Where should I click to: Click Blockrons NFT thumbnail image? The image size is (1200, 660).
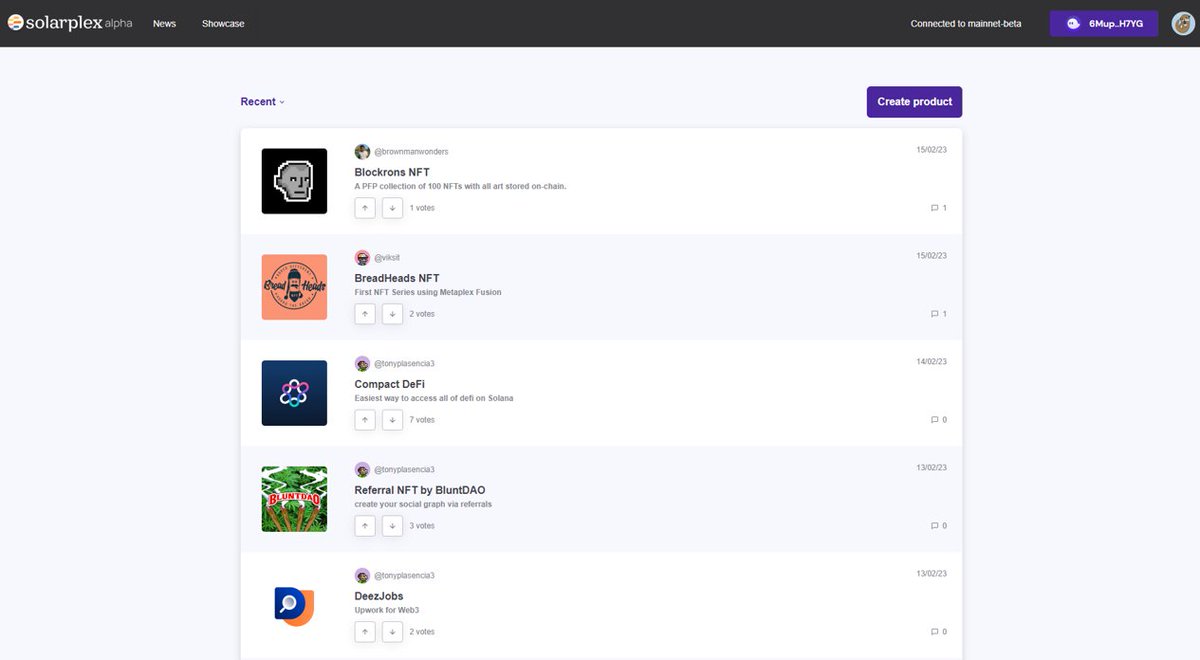click(x=294, y=181)
